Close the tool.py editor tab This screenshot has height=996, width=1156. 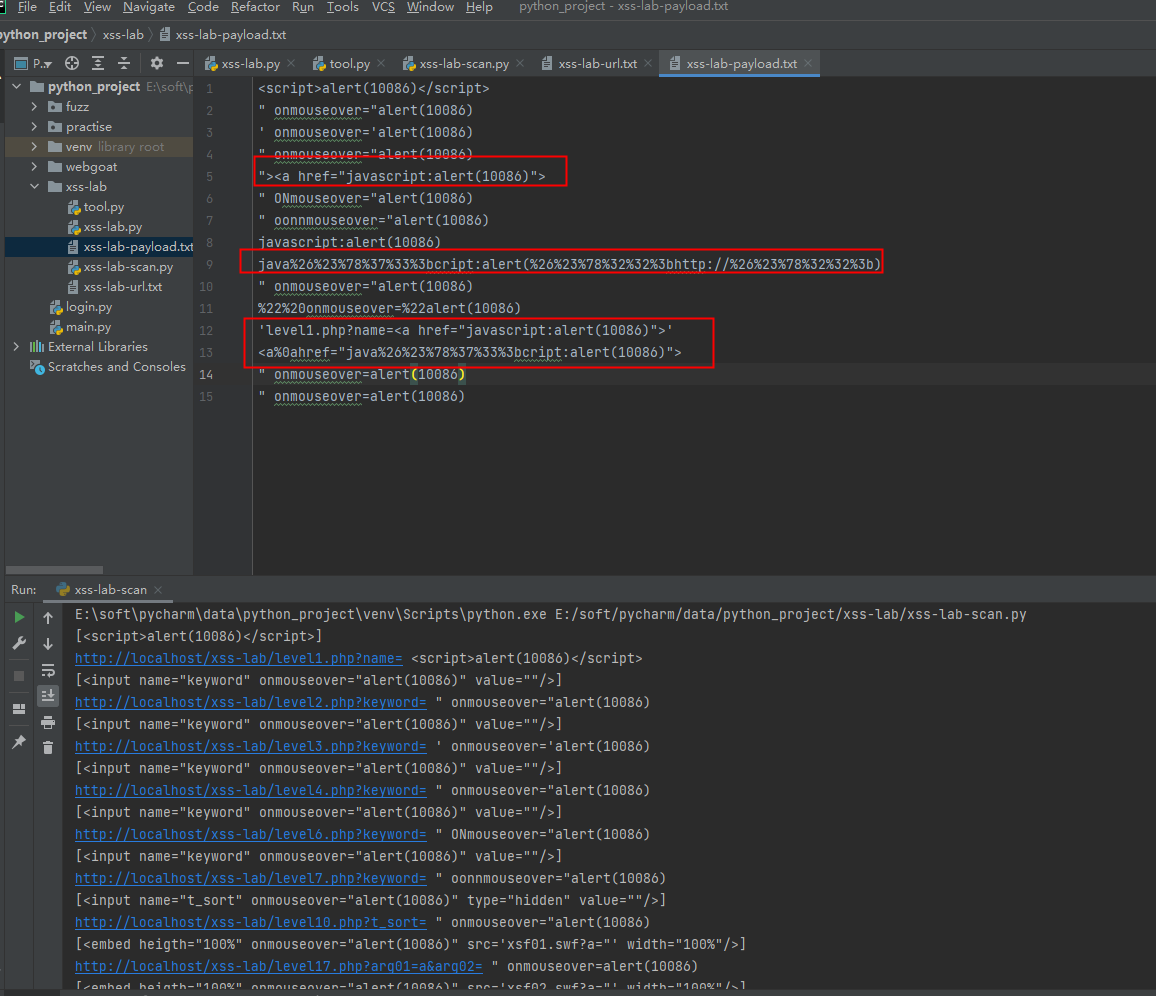380,63
